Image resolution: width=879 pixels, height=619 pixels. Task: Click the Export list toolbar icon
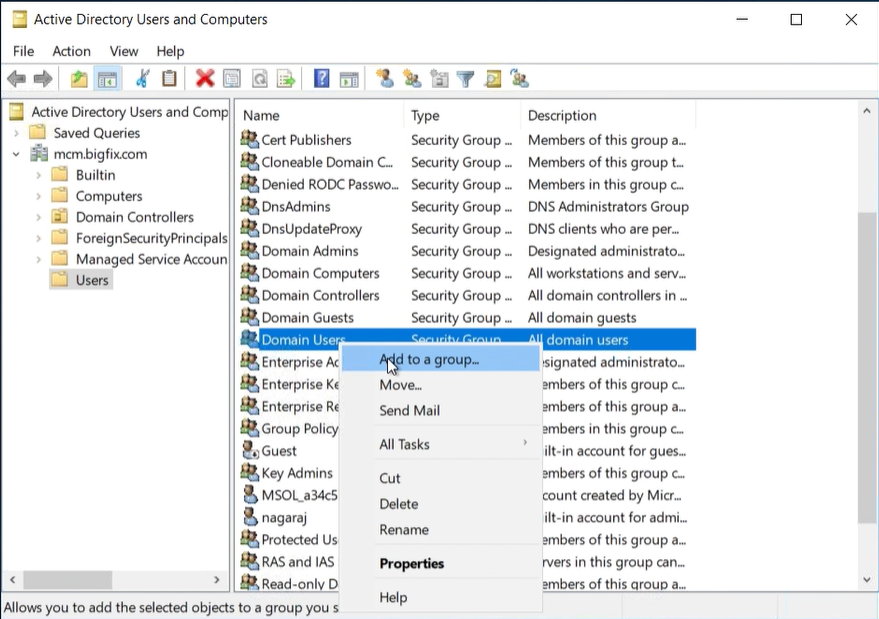286,79
